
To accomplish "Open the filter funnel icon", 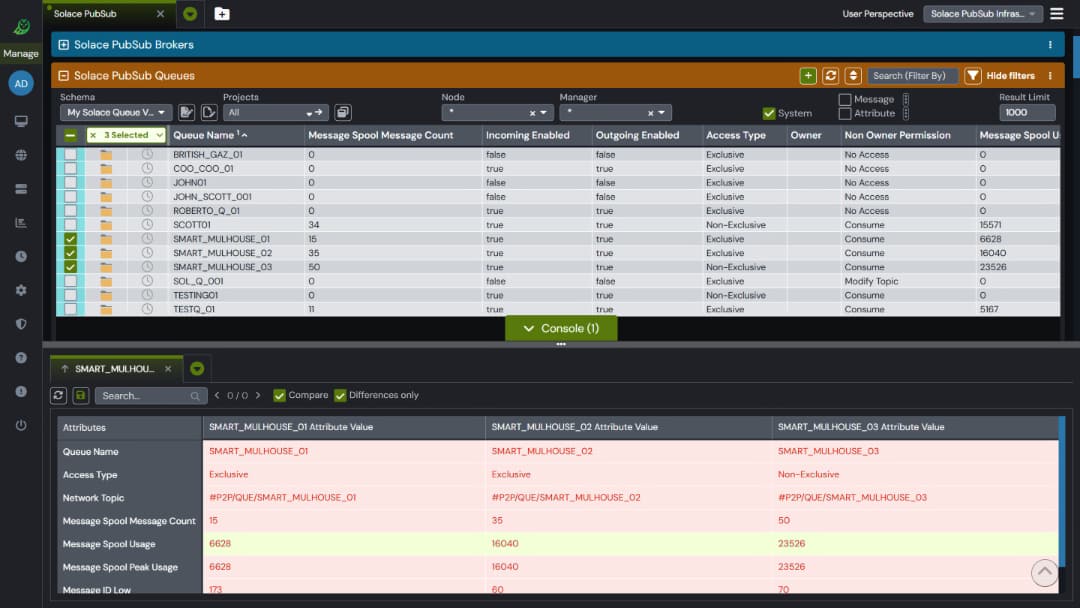I will [x=971, y=75].
